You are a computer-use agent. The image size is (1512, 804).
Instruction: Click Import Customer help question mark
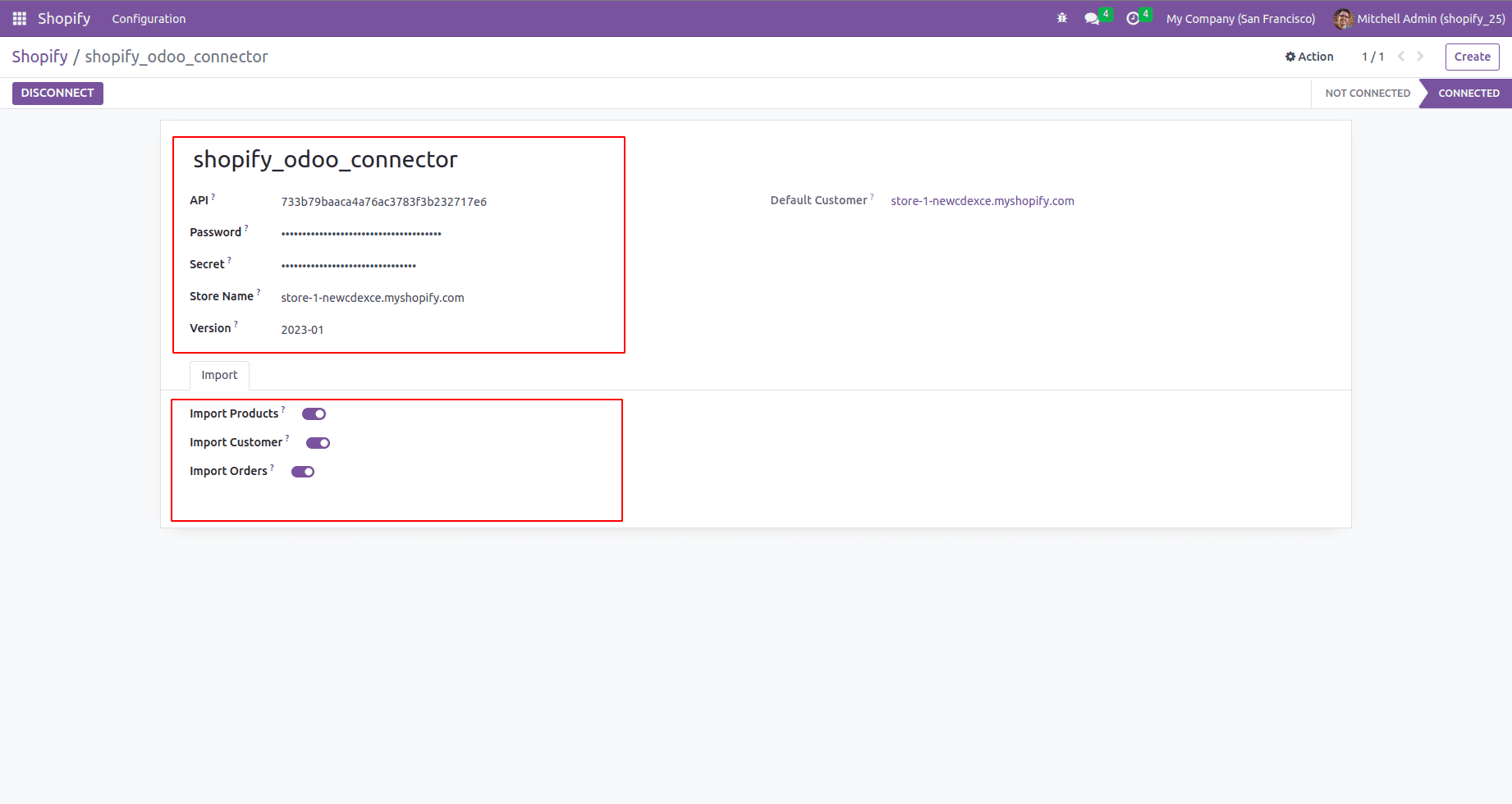[x=287, y=438]
